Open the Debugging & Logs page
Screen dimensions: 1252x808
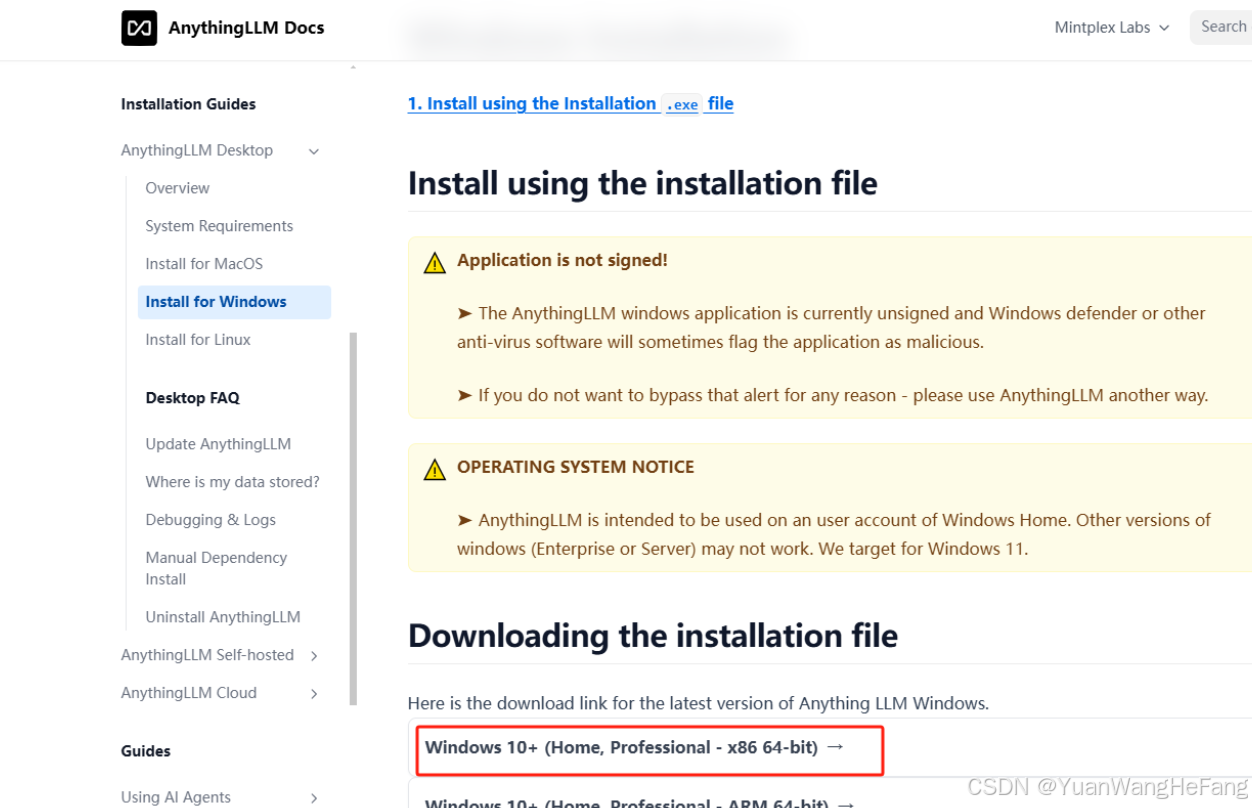click(210, 520)
